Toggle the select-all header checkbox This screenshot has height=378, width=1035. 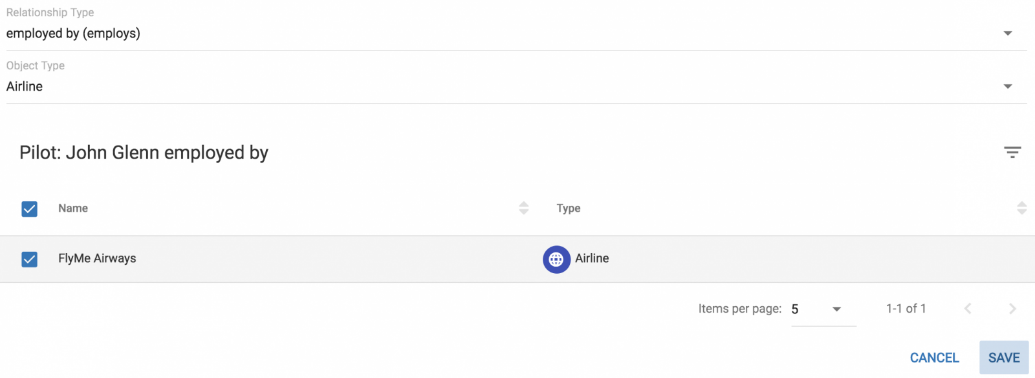click(29, 209)
